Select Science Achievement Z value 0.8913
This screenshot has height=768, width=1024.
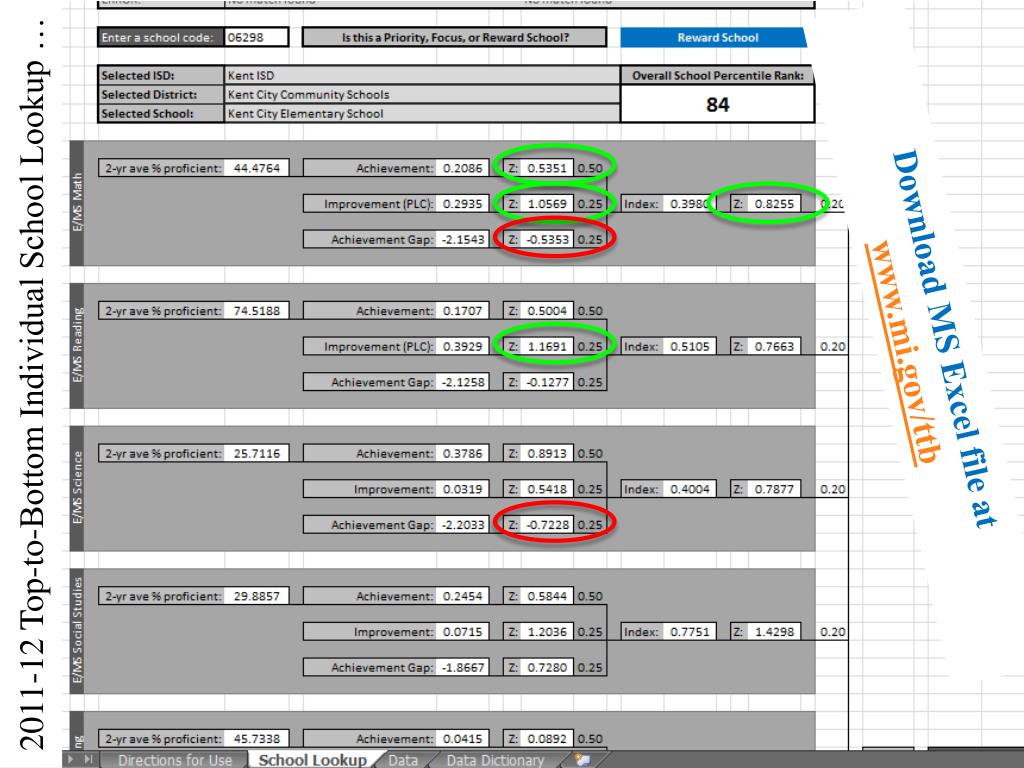tap(547, 453)
